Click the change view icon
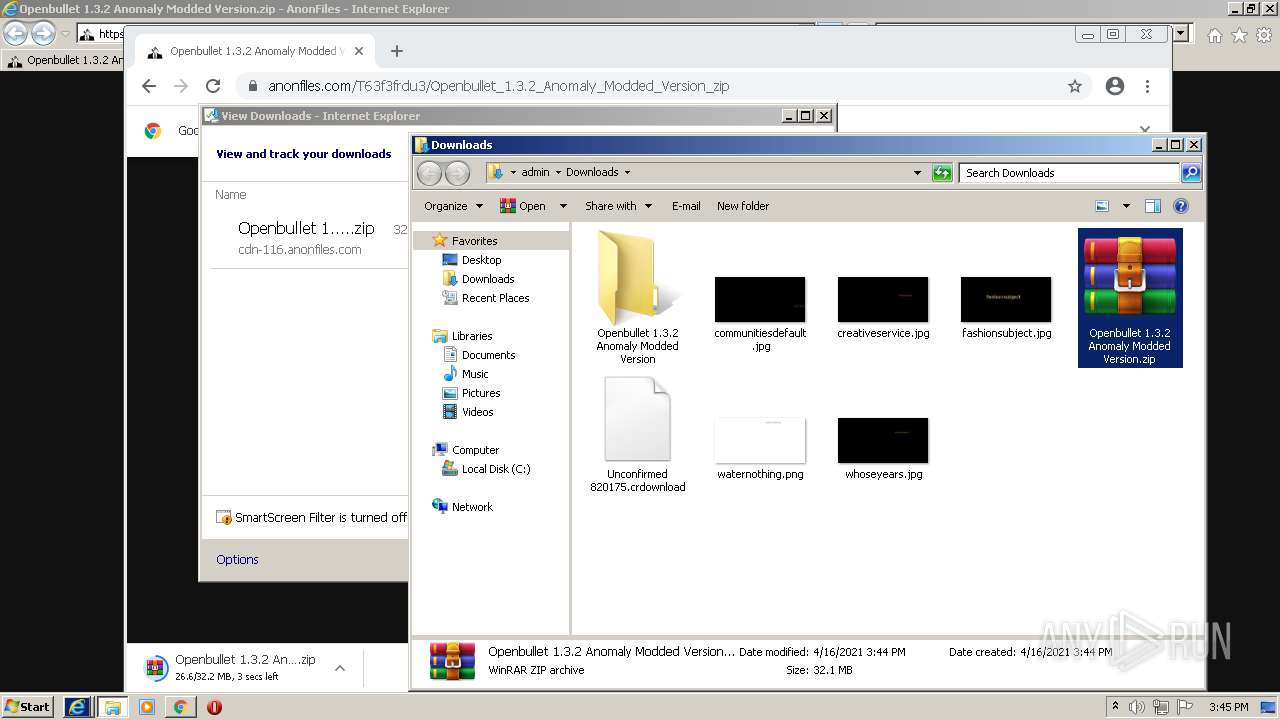Viewport: 1280px width, 720px height. (x=1102, y=206)
